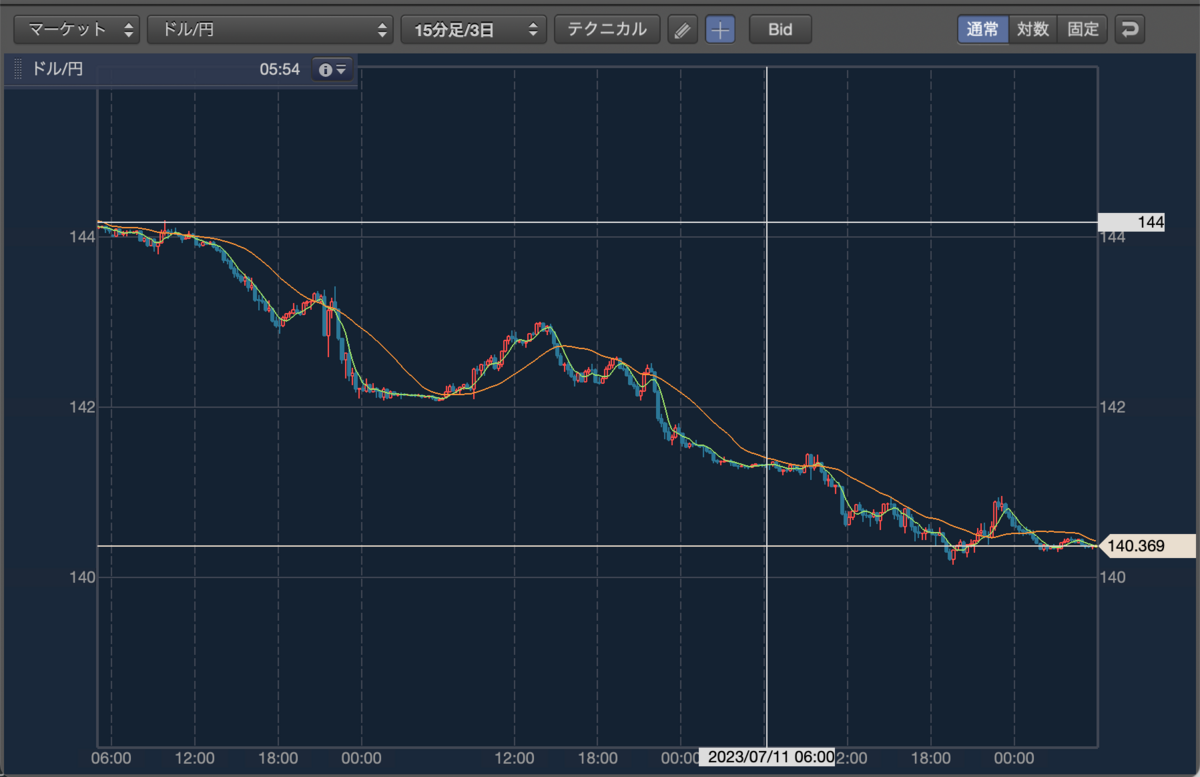The image size is (1200, 777).
Task: Click the 140.369 current price label
Action: [1146, 546]
